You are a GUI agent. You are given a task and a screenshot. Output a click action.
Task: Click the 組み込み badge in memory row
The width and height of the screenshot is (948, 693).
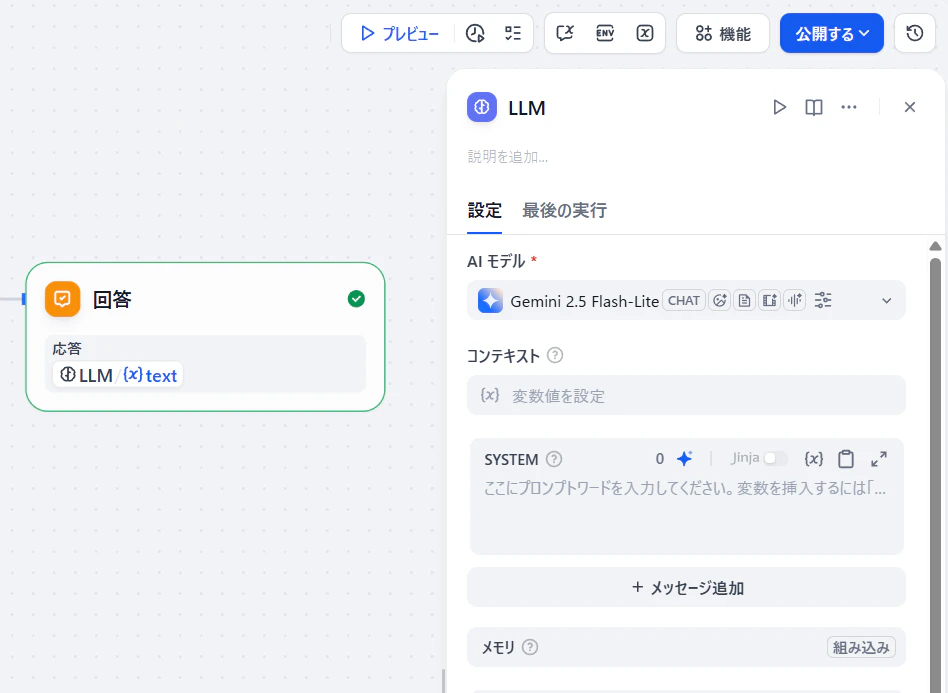point(861,648)
